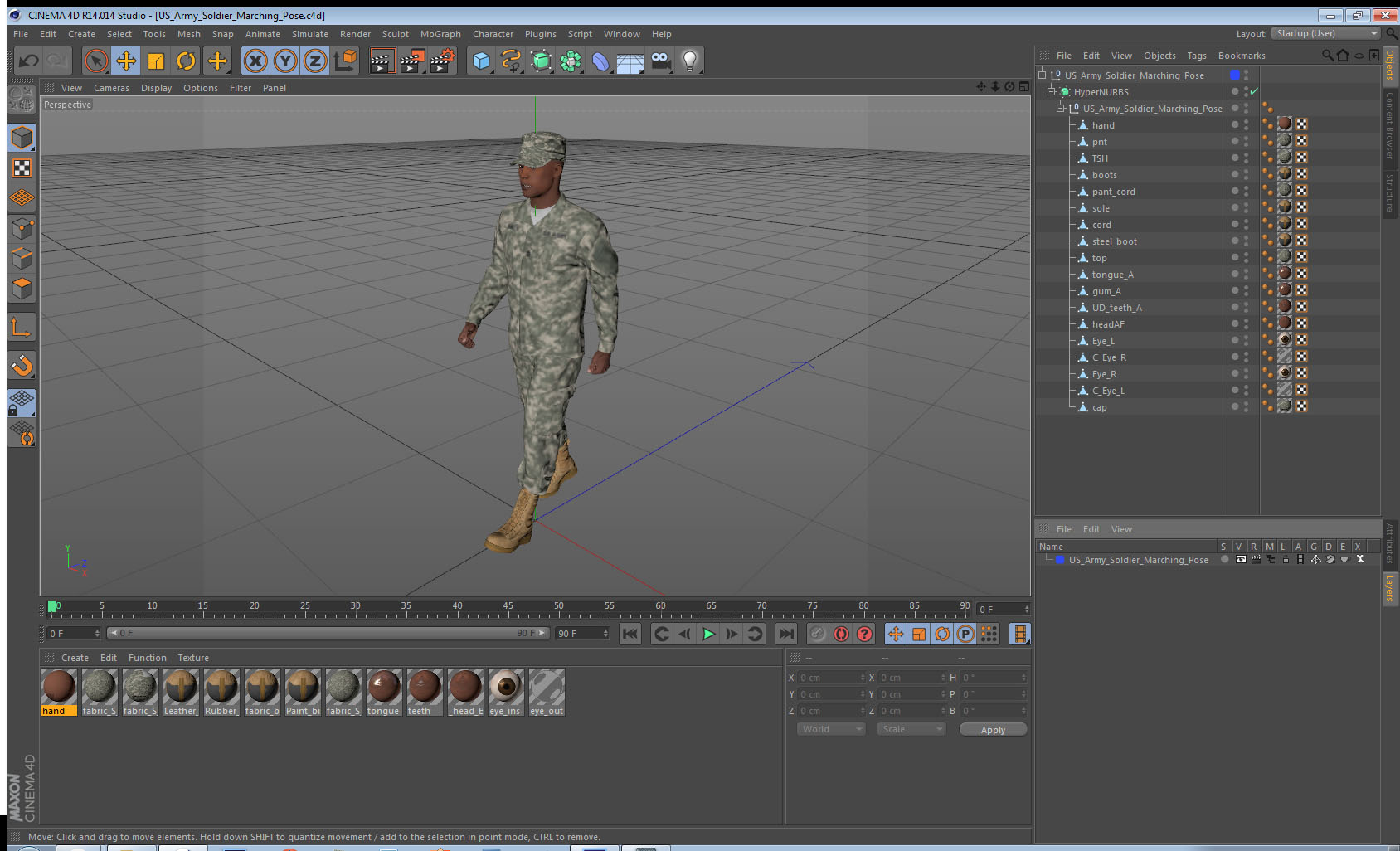Open HyperNURBS generator icon
Image resolution: width=1400 pixels, height=851 pixels.
541,61
